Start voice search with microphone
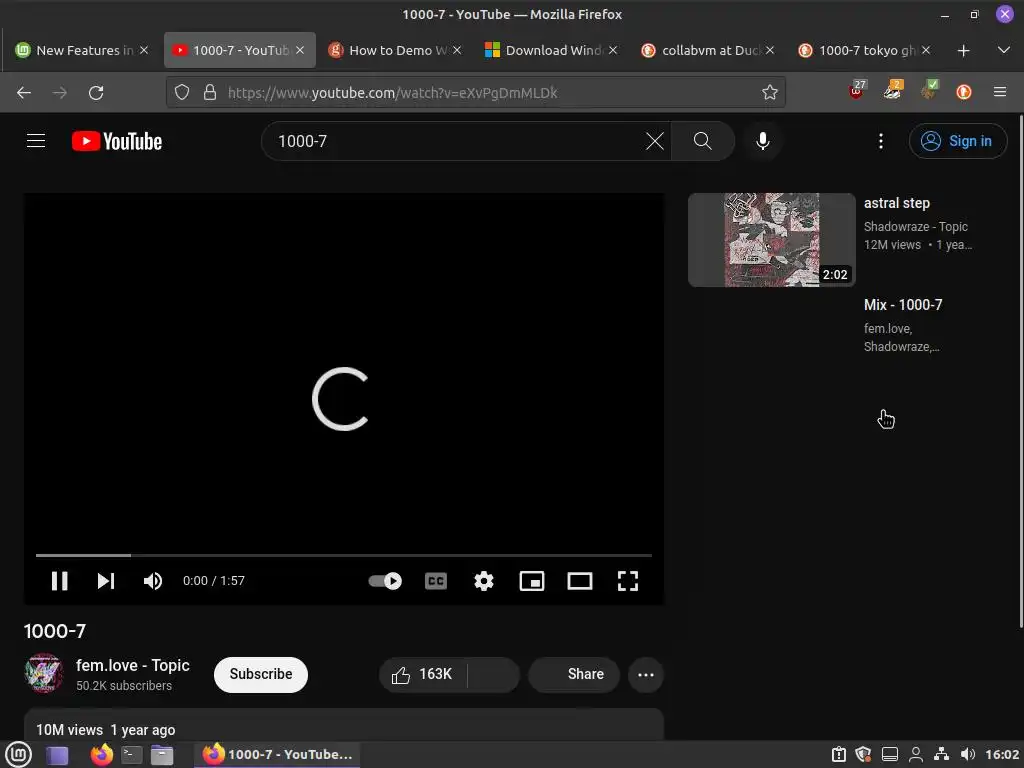Viewport: 1024px width, 768px height. (762, 141)
